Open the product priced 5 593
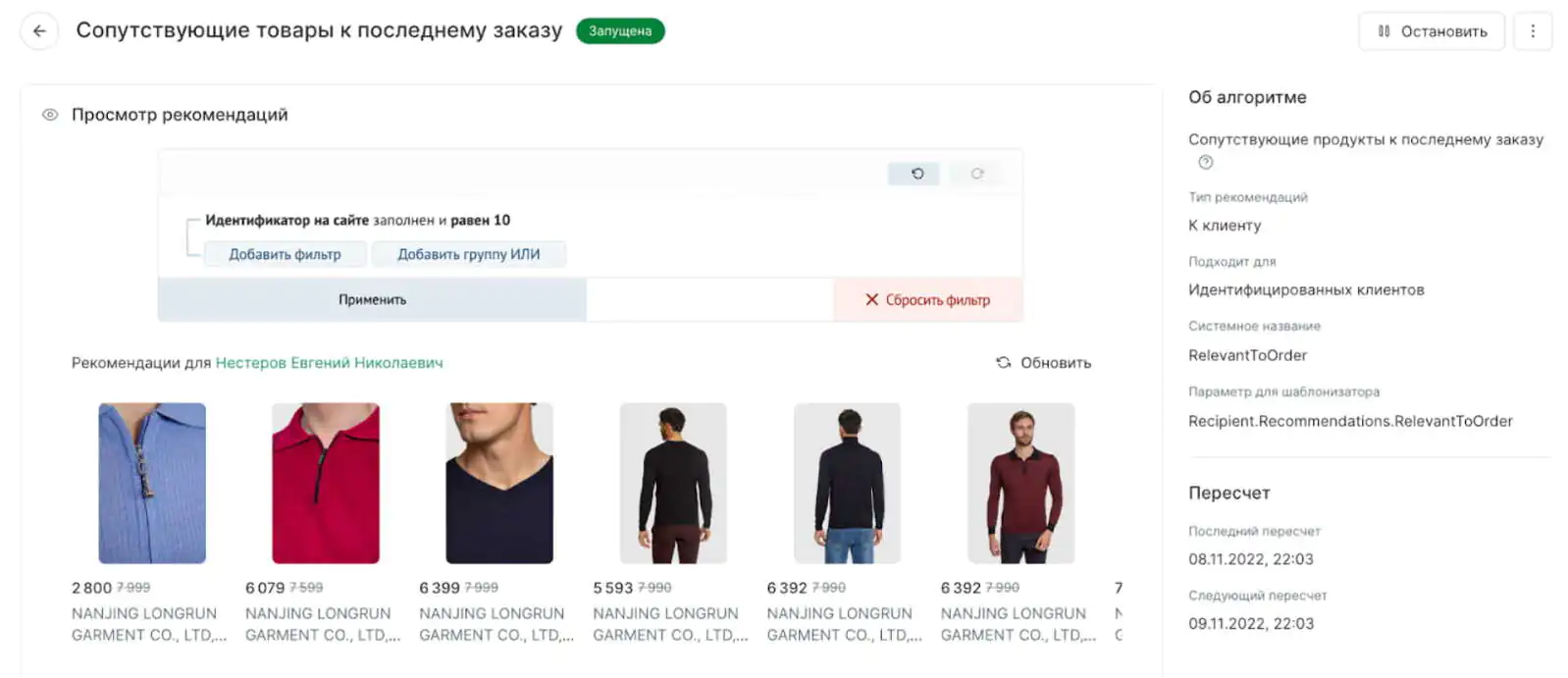The image size is (1568, 678). click(x=673, y=483)
